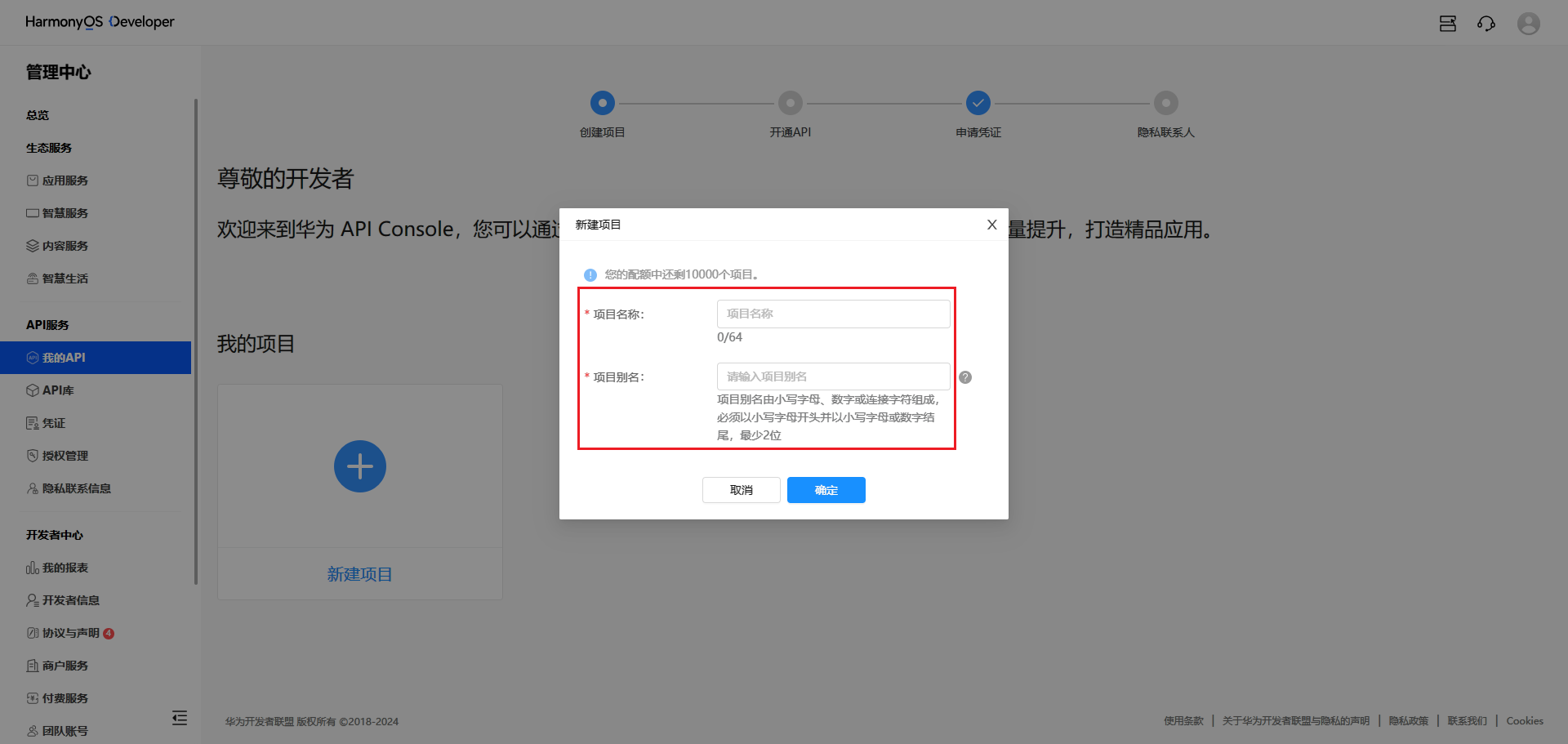Viewport: 1568px width, 744px height.
Task: Collapse the sidebar using the bottom-left icon
Action: (180, 718)
